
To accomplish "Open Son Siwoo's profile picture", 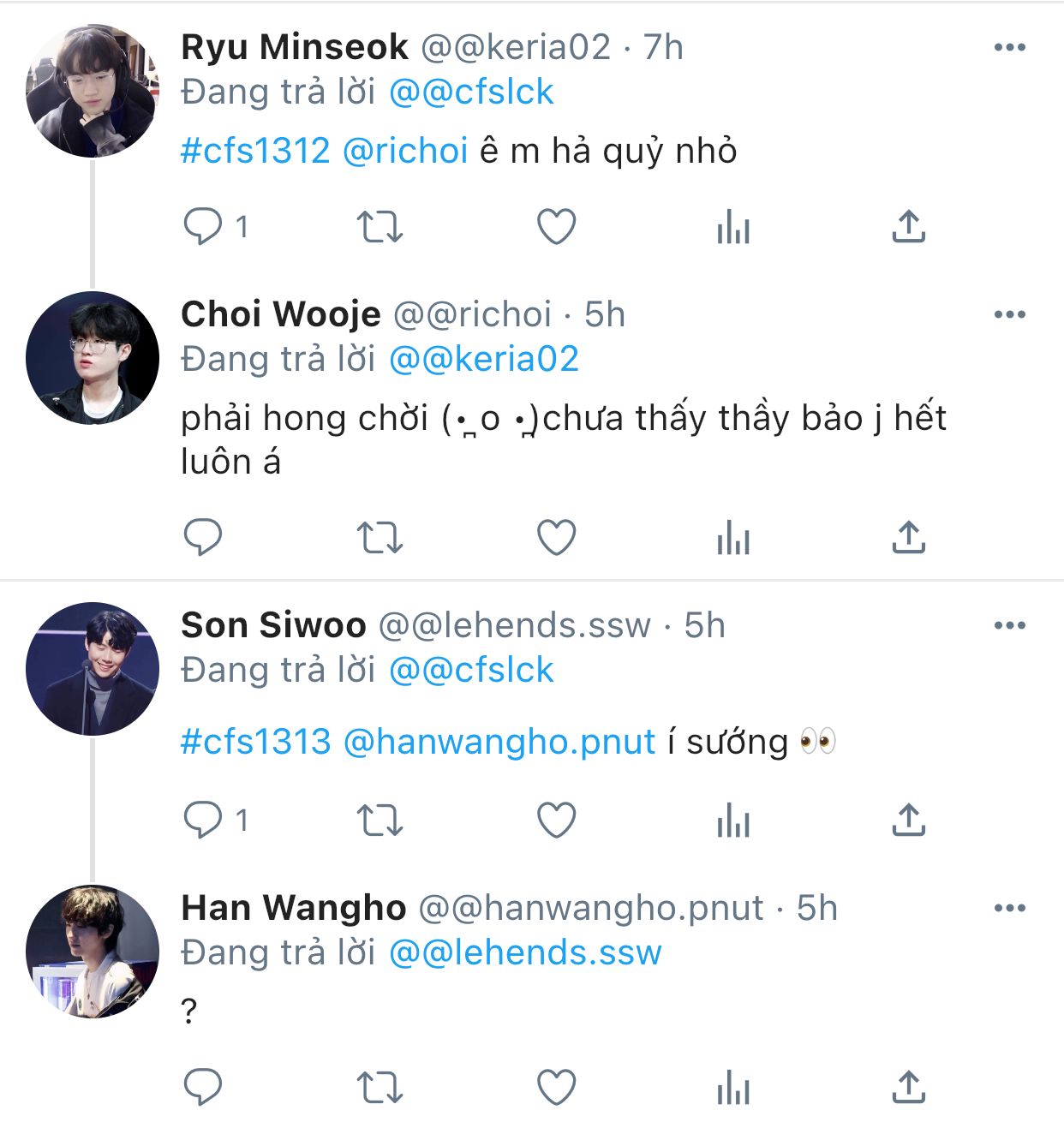I will click(x=93, y=669).
